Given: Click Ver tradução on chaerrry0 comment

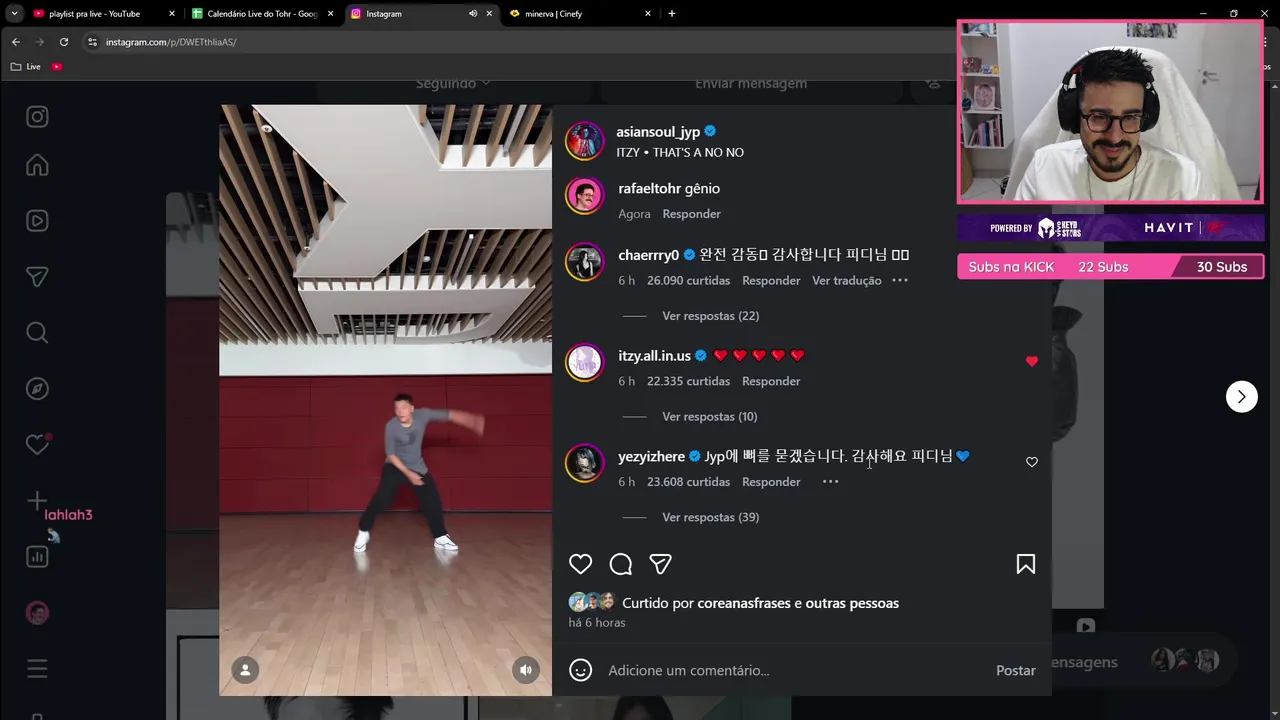Looking at the screenshot, I should [x=847, y=281].
